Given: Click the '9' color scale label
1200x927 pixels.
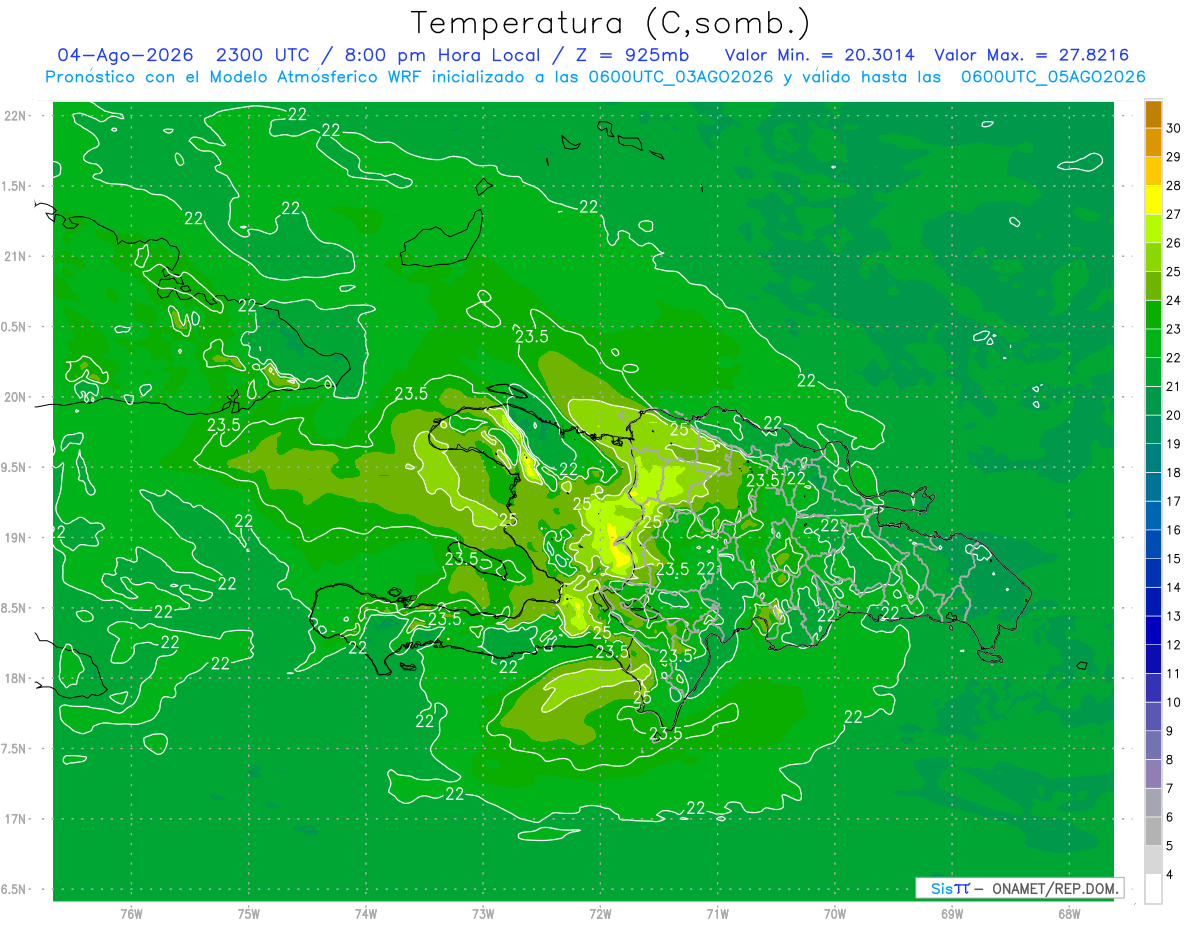Looking at the screenshot, I should (1171, 731).
